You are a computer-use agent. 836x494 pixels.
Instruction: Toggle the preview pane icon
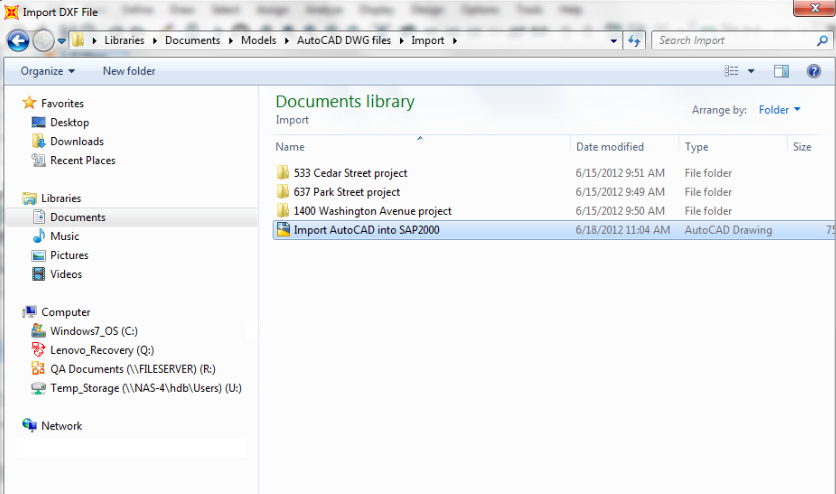click(781, 71)
